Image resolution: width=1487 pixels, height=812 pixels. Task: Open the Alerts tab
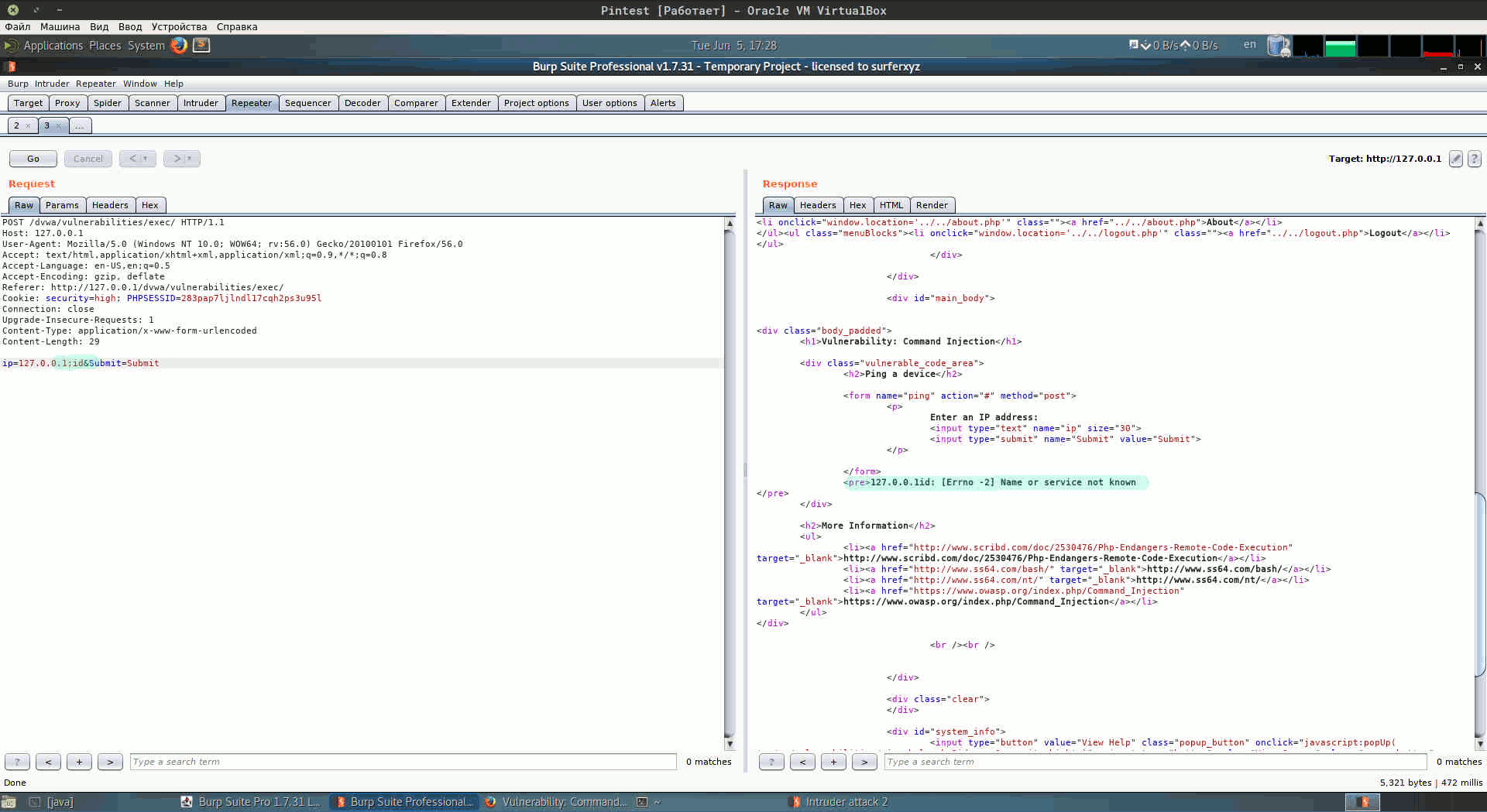coord(664,103)
